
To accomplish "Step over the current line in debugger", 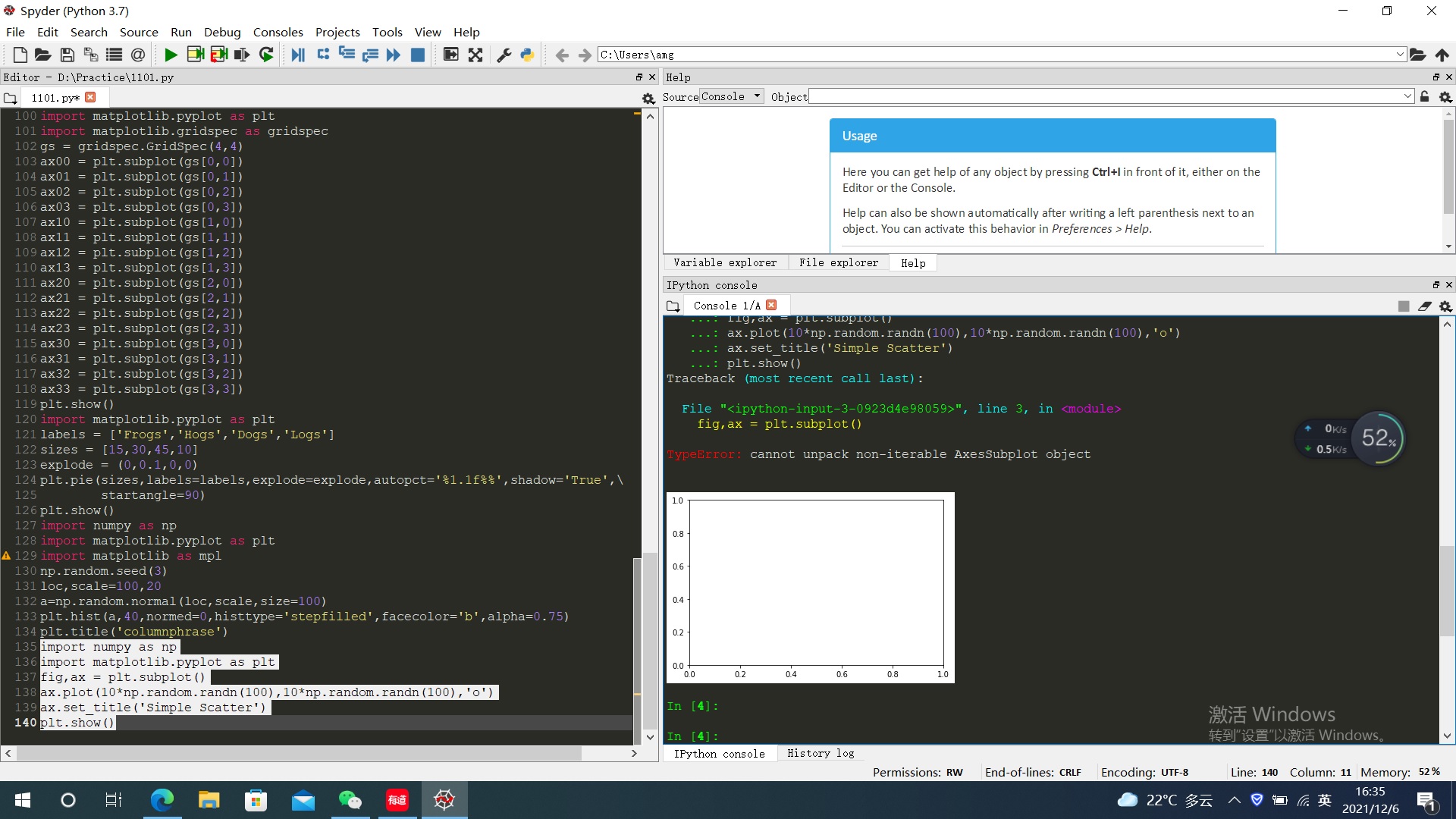I will (x=323, y=55).
